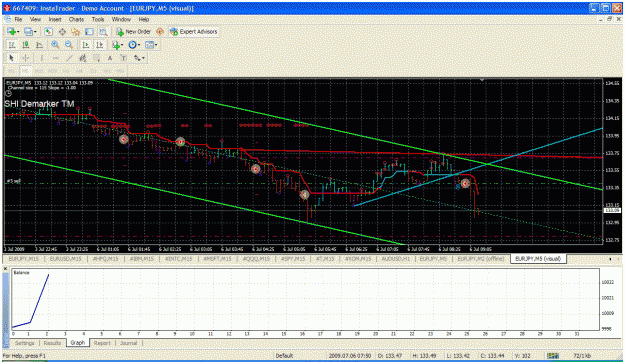The image size is (625, 362).
Task: Select the text label tool
Action: [124, 58]
